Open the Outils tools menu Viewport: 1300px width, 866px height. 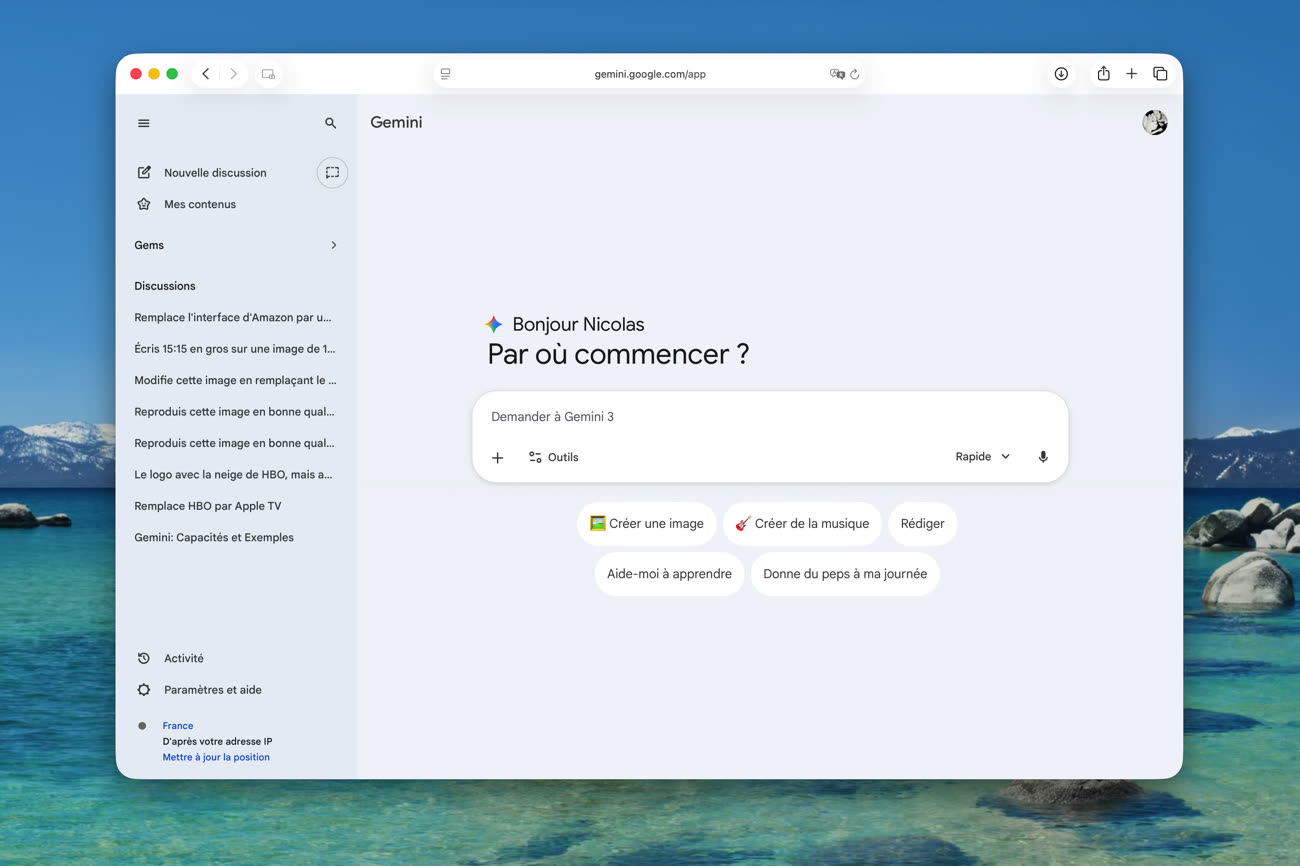click(x=554, y=457)
